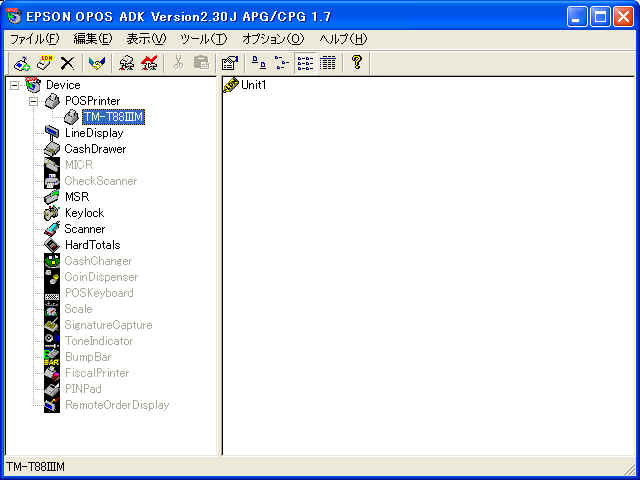Click the network icon with red checkmark
Viewport: 640px width, 480px height.
click(149, 63)
